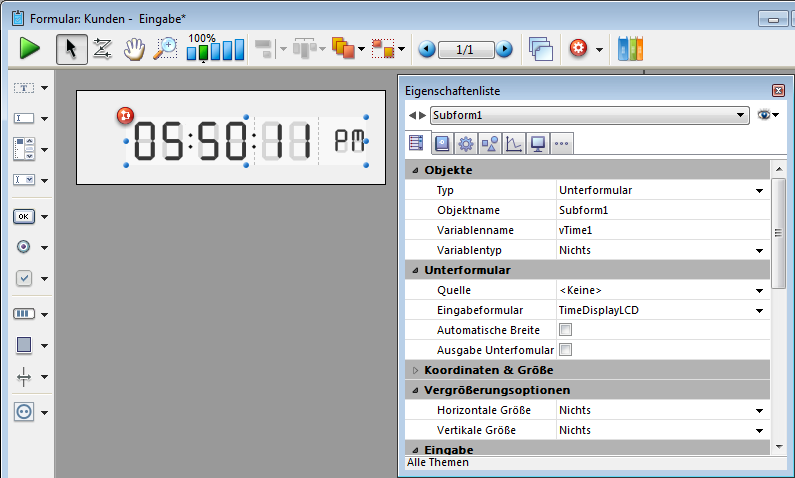Select the entry order tool

pyautogui.click(x=102, y=48)
